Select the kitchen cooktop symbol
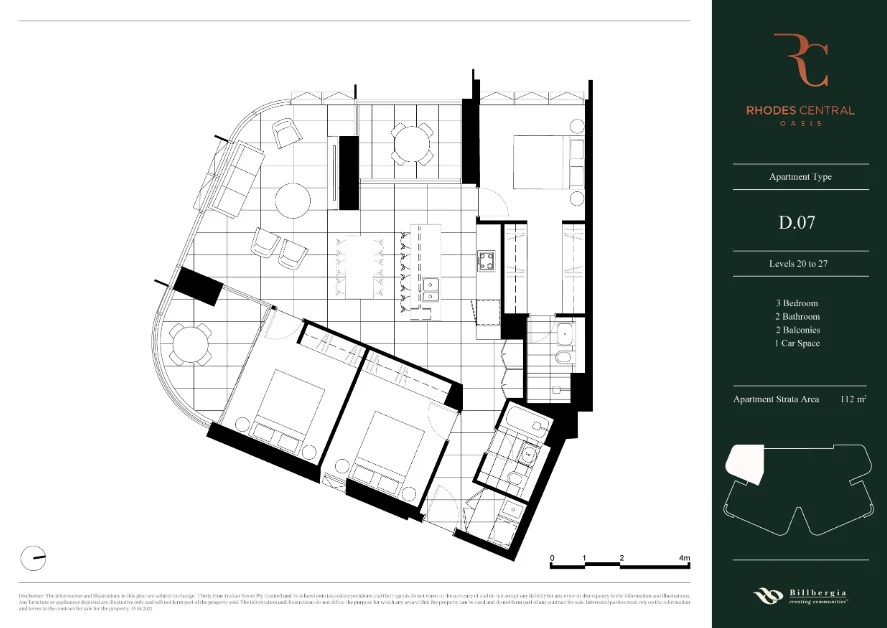Screen dimensions: 887x628 (487, 262)
